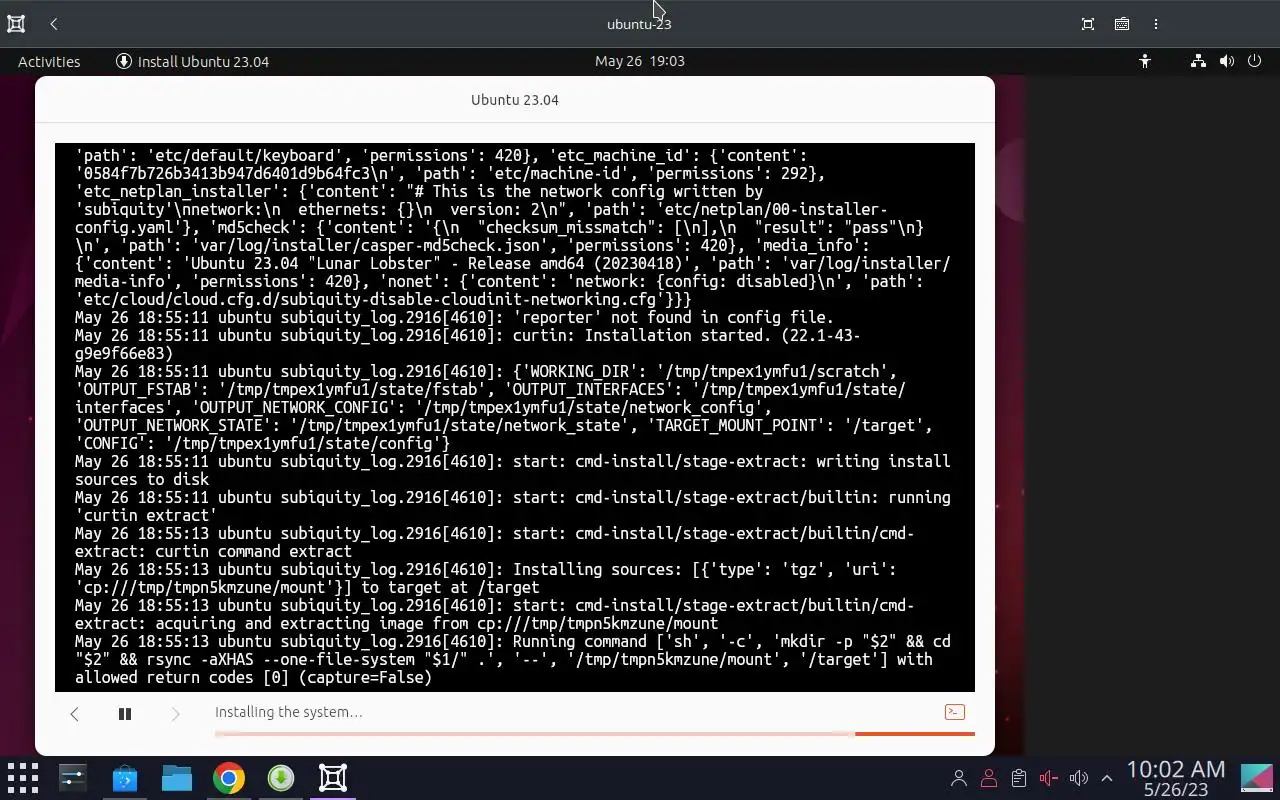Open the keyboard shortcuts icon in the title bar
Screen dimensions: 1280x800
click(x=1122, y=24)
